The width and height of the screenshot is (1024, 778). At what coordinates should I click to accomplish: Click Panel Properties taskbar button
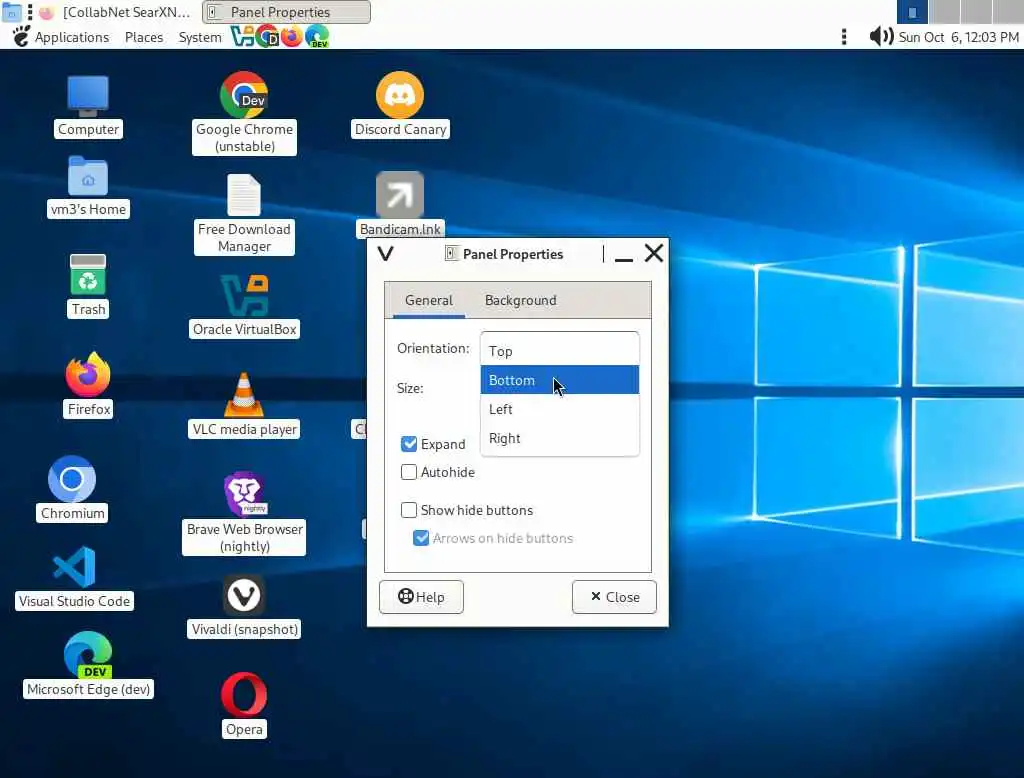[x=286, y=12]
